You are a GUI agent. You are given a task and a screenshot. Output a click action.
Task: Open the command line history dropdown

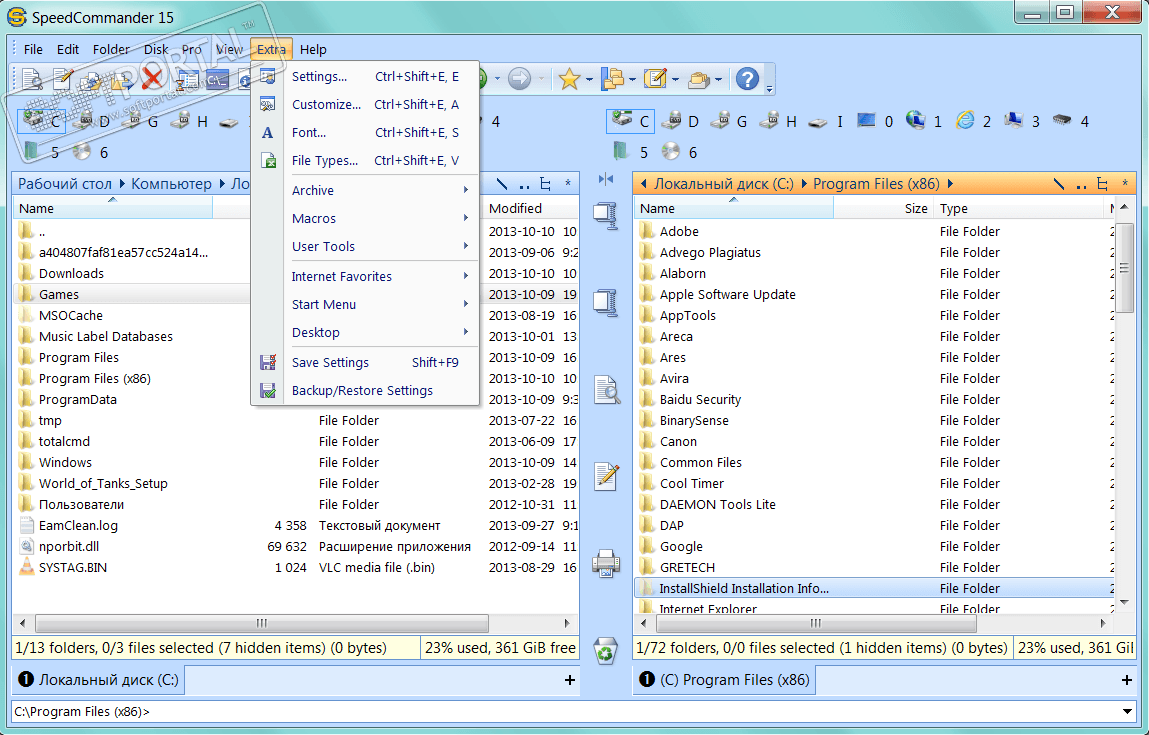[1127, 711]
